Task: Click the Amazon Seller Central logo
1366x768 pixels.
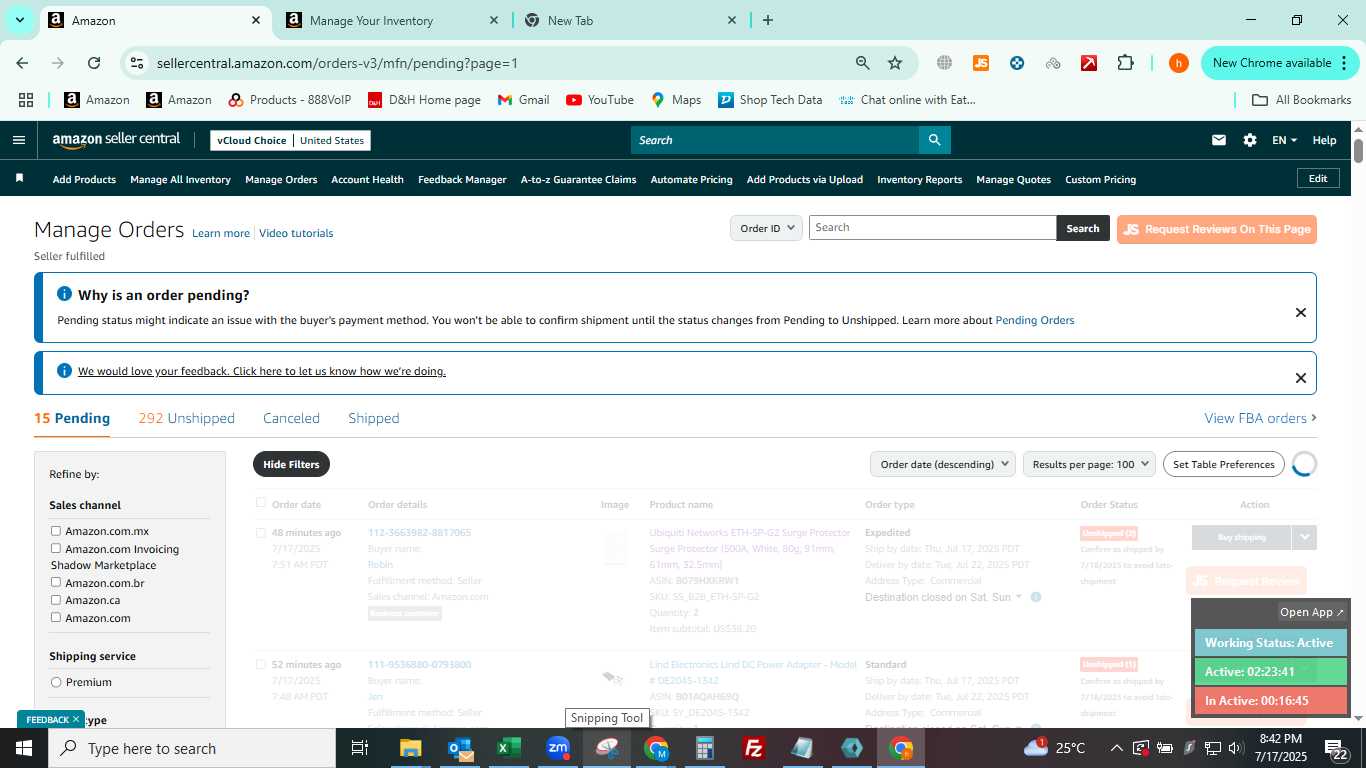Action: (x=116, y=140)
